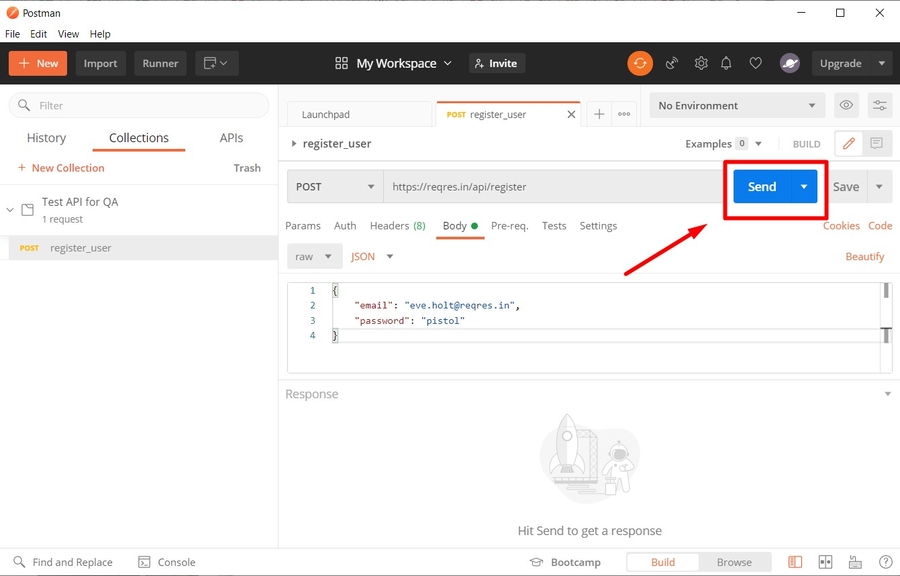Screen dimensions: 900x576
Task: Click the satellite capture requests icon
Action: tap(671, 63)
